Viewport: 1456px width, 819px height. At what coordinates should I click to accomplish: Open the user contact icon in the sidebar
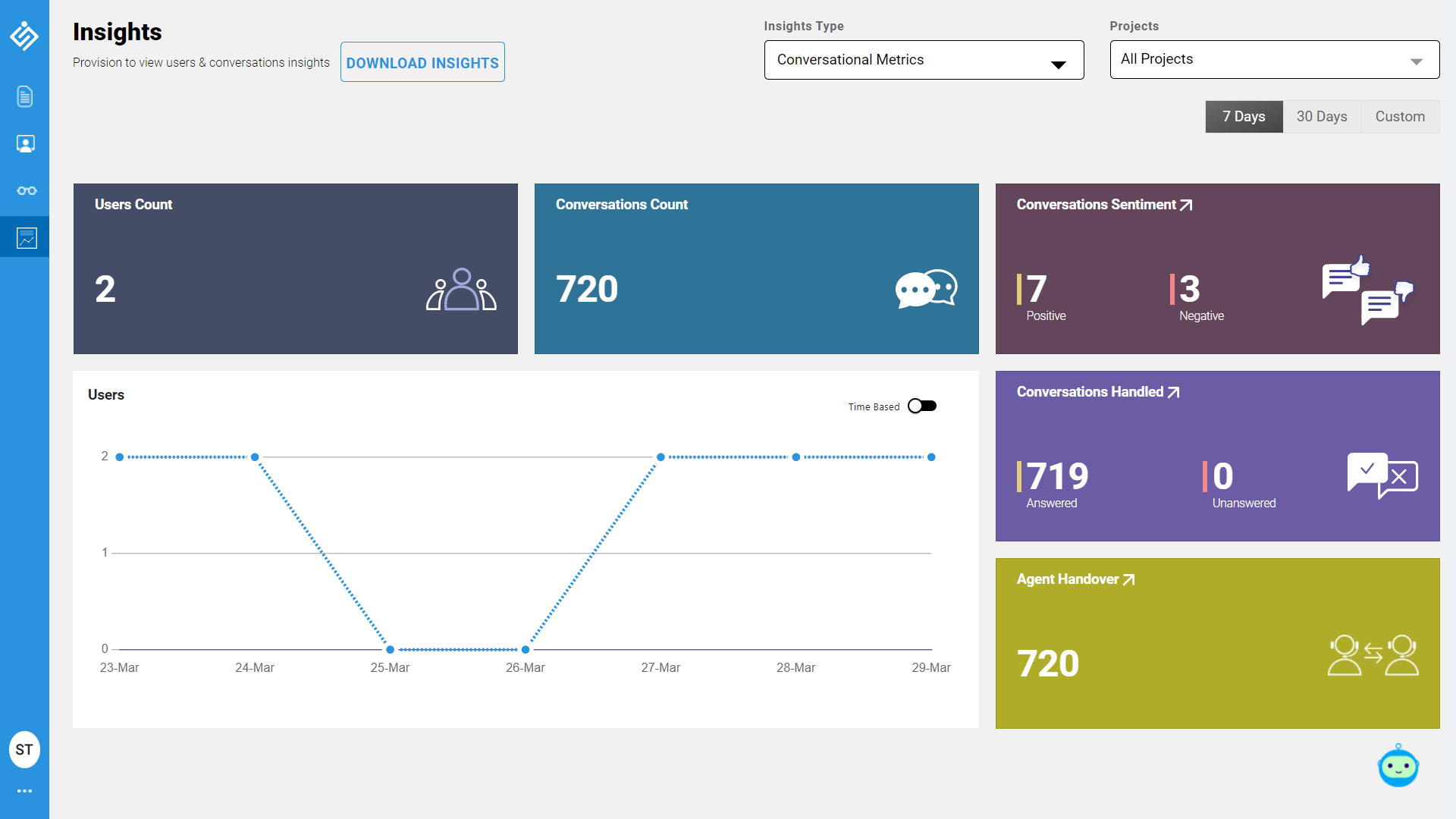click(x=25, y=144)
